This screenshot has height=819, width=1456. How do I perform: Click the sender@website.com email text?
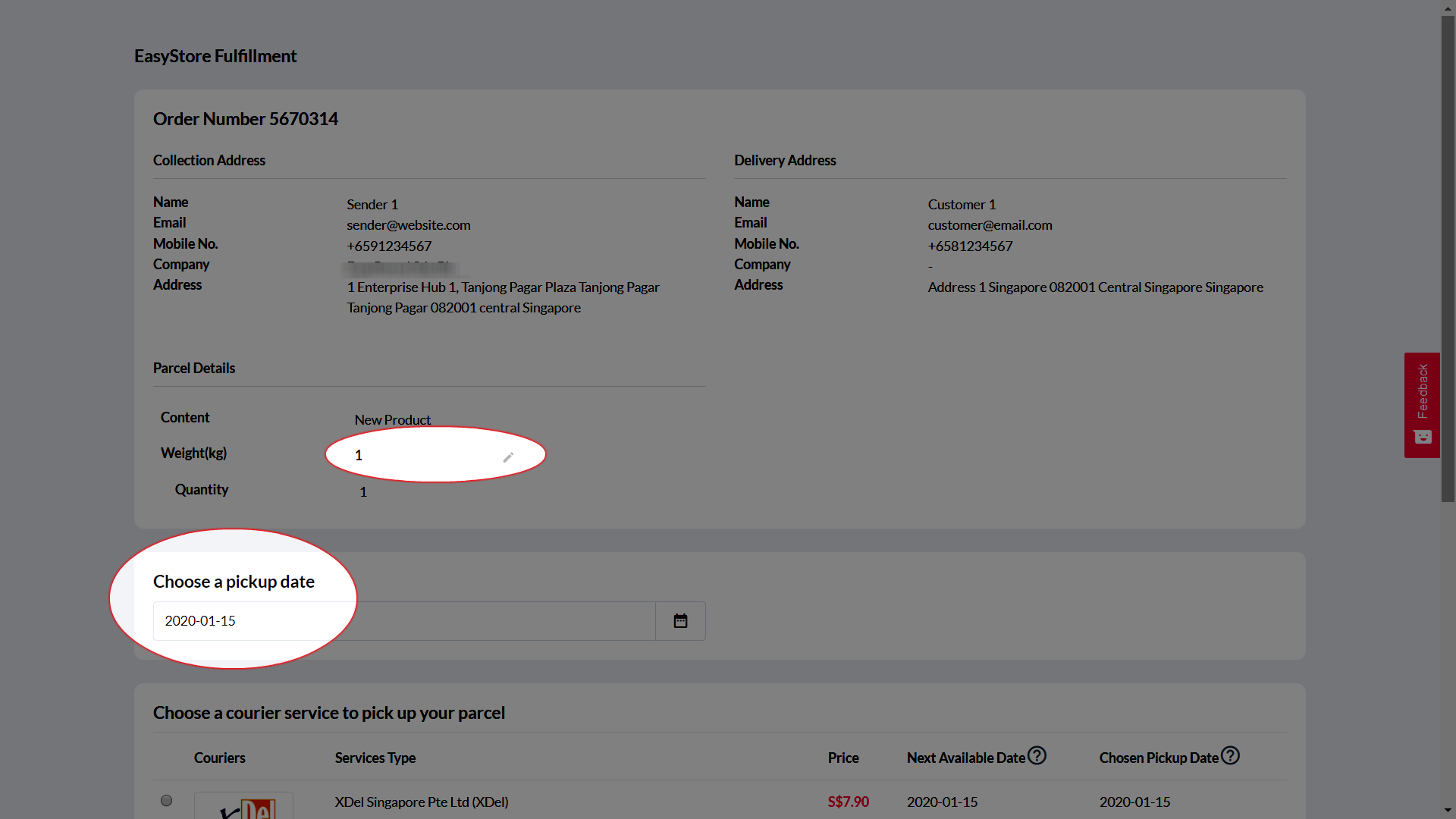tap(408, 225)
